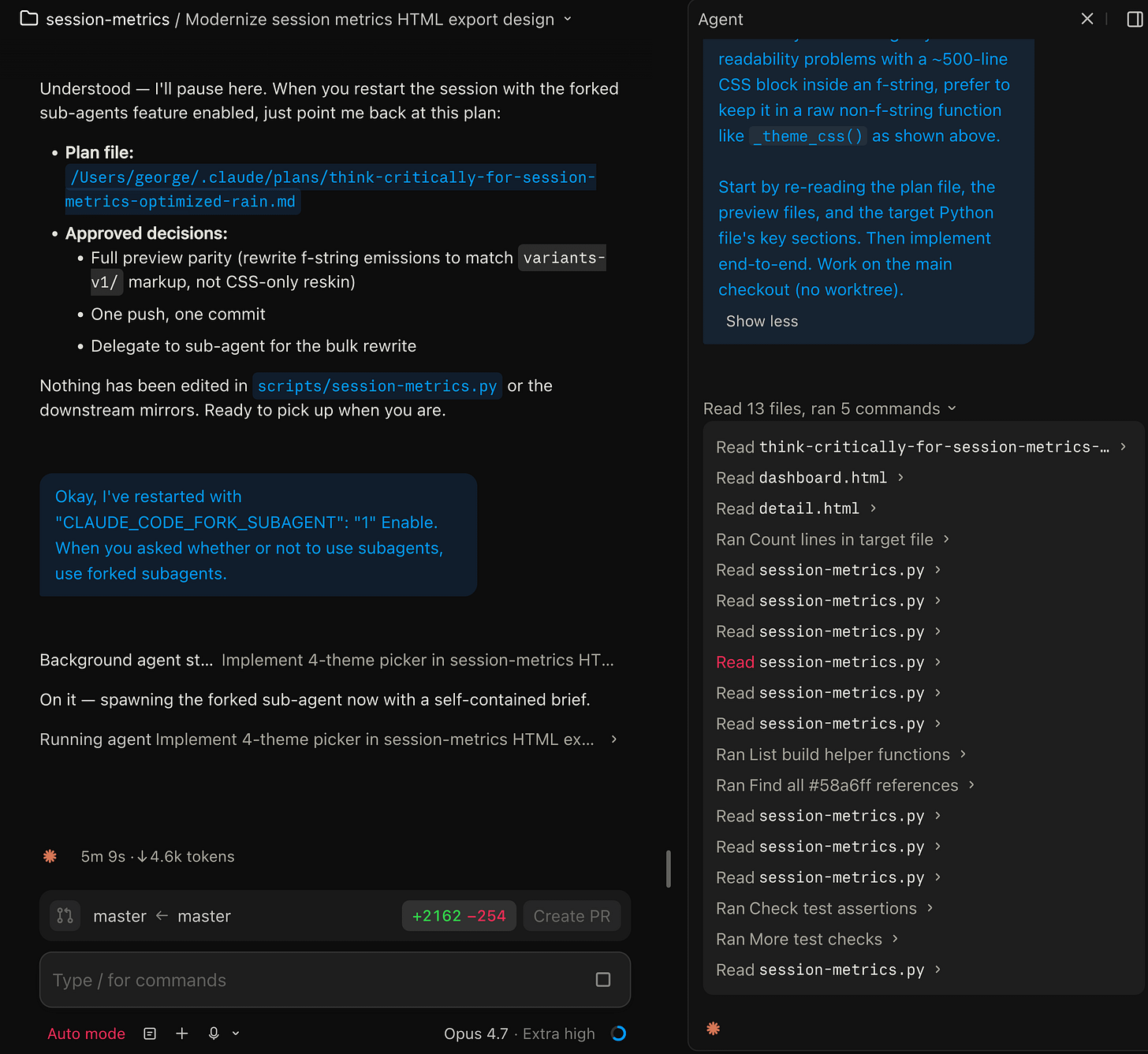Close the Agent panel
The width and height of the screenshot is (1148, 1054).
[1087, 18]
